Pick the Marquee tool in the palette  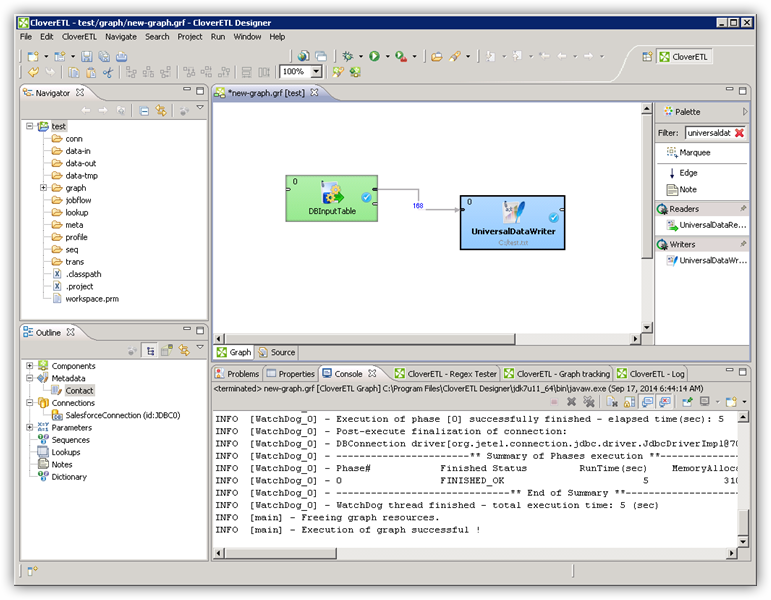pyautogui.click(x=694, y=153)
